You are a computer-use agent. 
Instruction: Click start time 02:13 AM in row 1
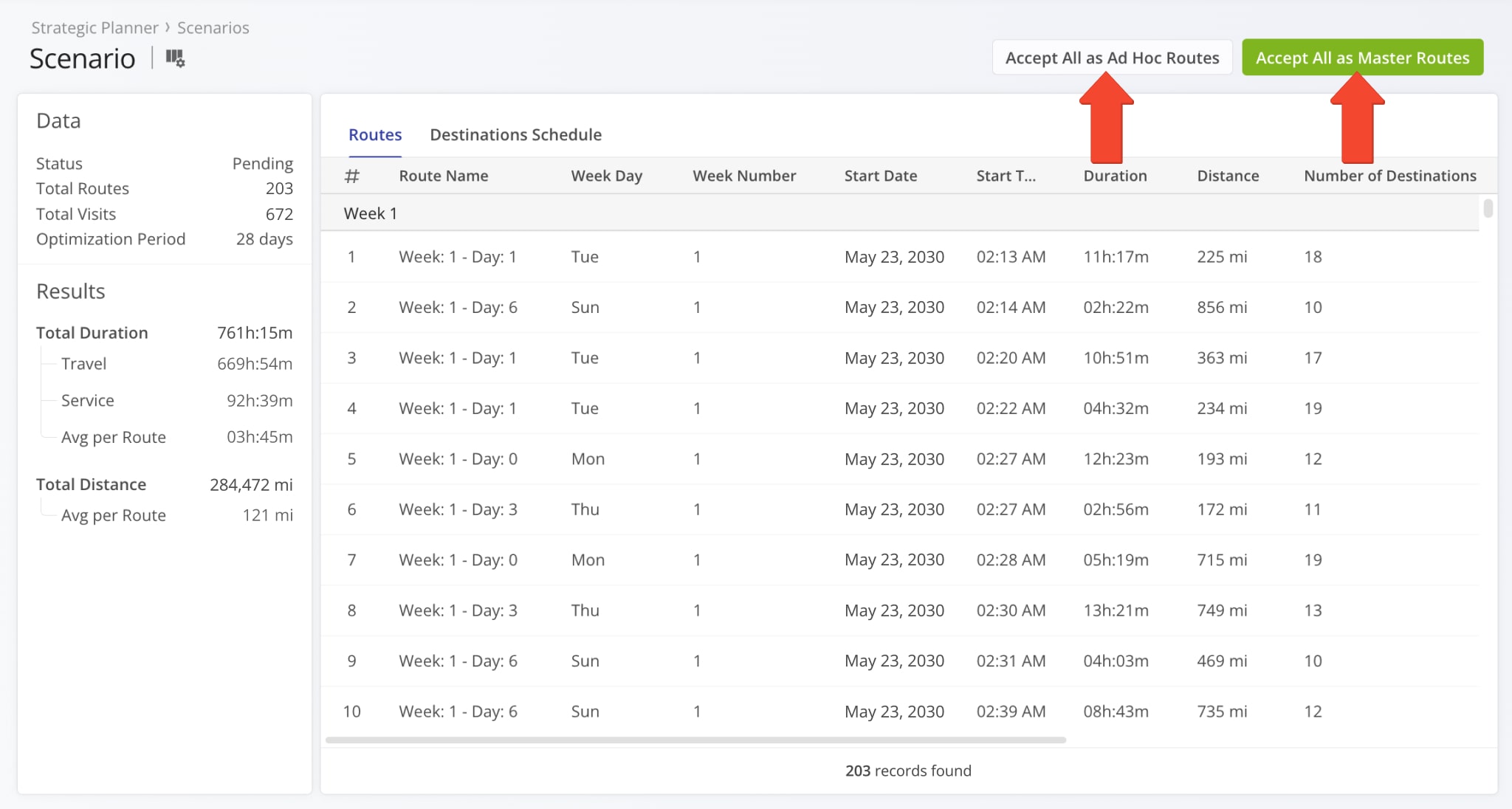click(x=1011, y=257)
